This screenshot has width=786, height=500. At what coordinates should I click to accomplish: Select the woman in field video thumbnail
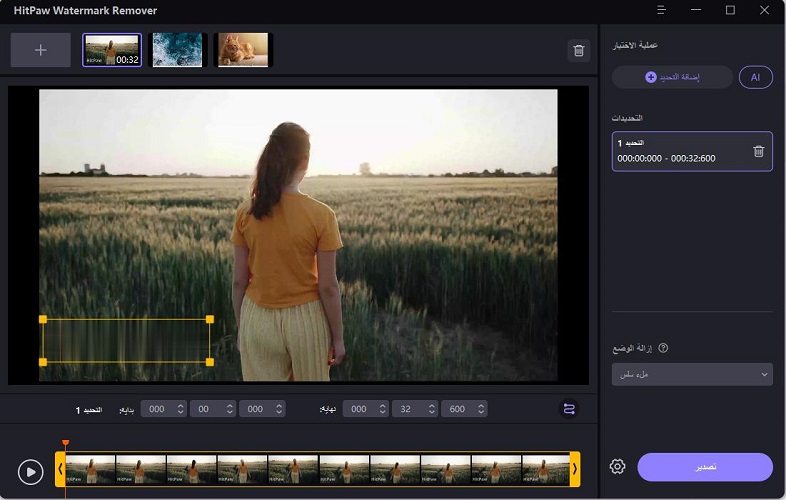pyautogui.click(x=112, y=50)
